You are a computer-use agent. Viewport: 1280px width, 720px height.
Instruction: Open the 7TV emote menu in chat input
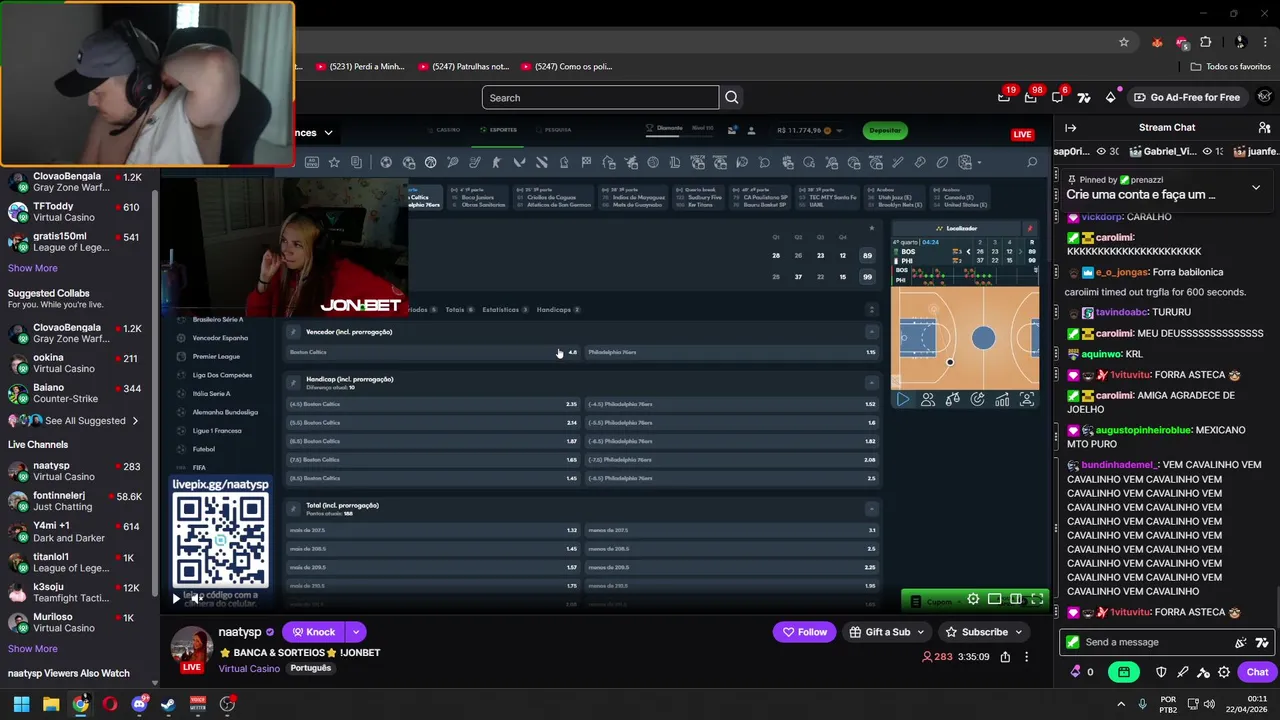point(1262,642)
